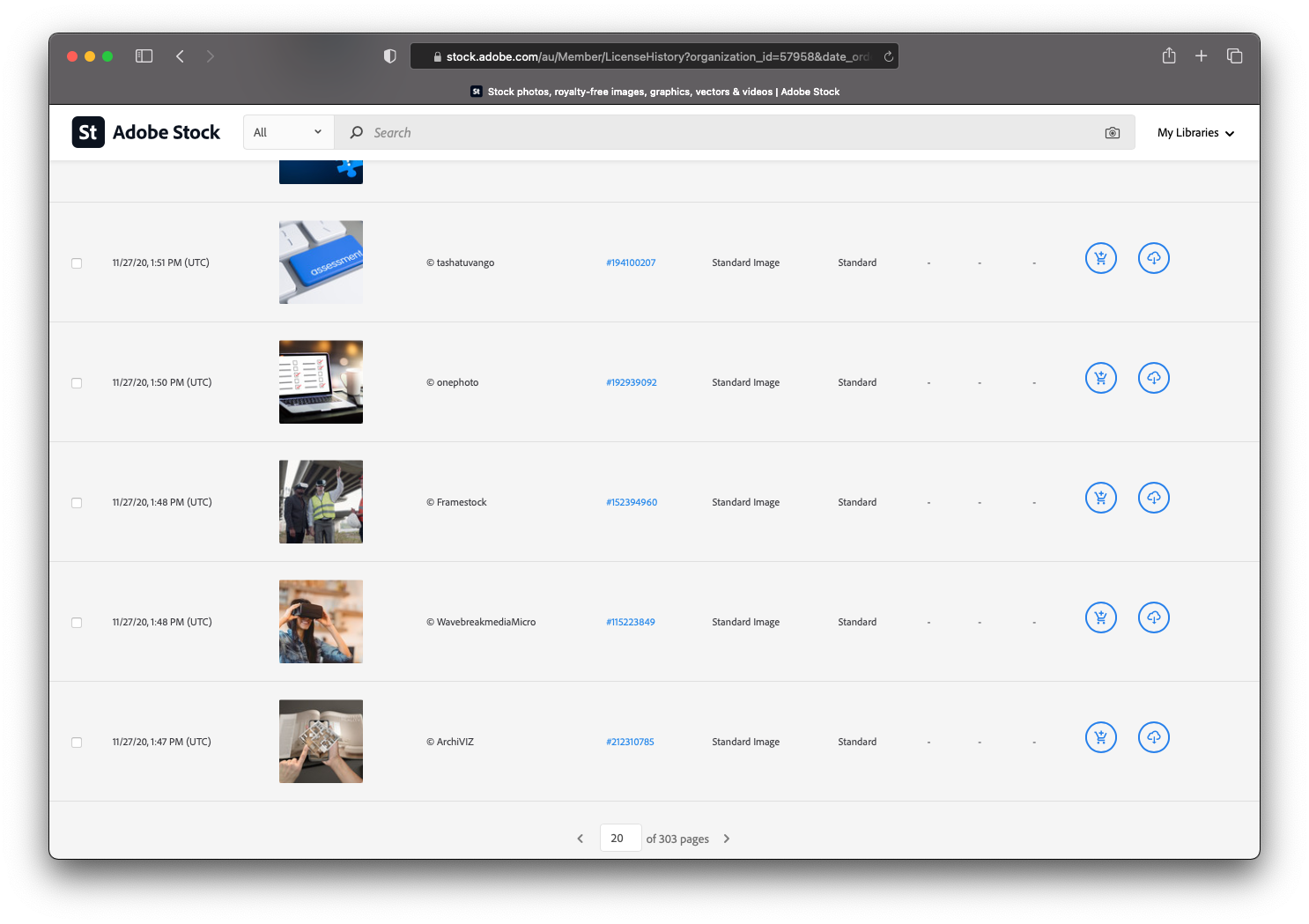
Task: Download the WavebreakmediaMicro image via cloud icon
Action: 1153,617
